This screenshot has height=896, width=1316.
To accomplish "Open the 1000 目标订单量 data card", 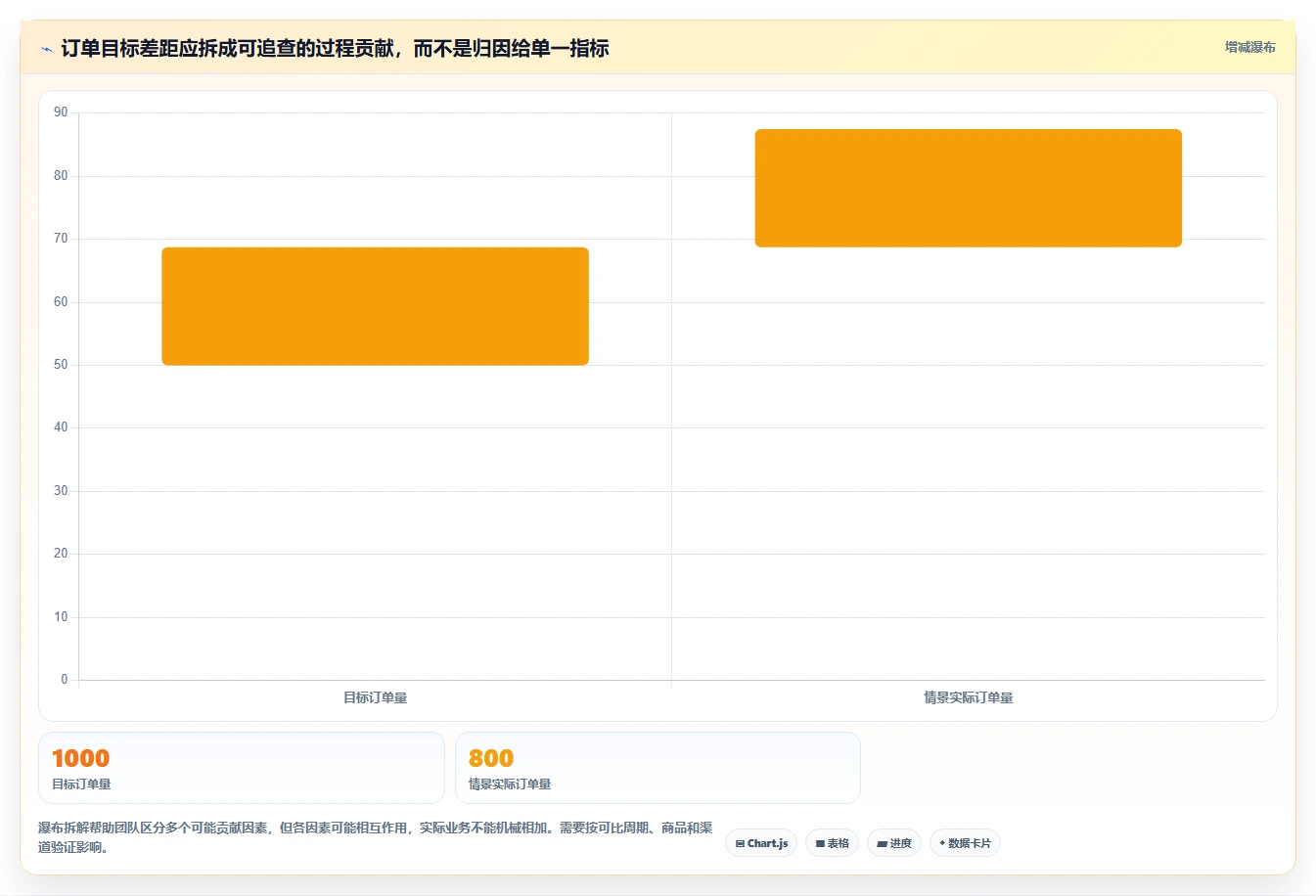I will tap(241, 768).
